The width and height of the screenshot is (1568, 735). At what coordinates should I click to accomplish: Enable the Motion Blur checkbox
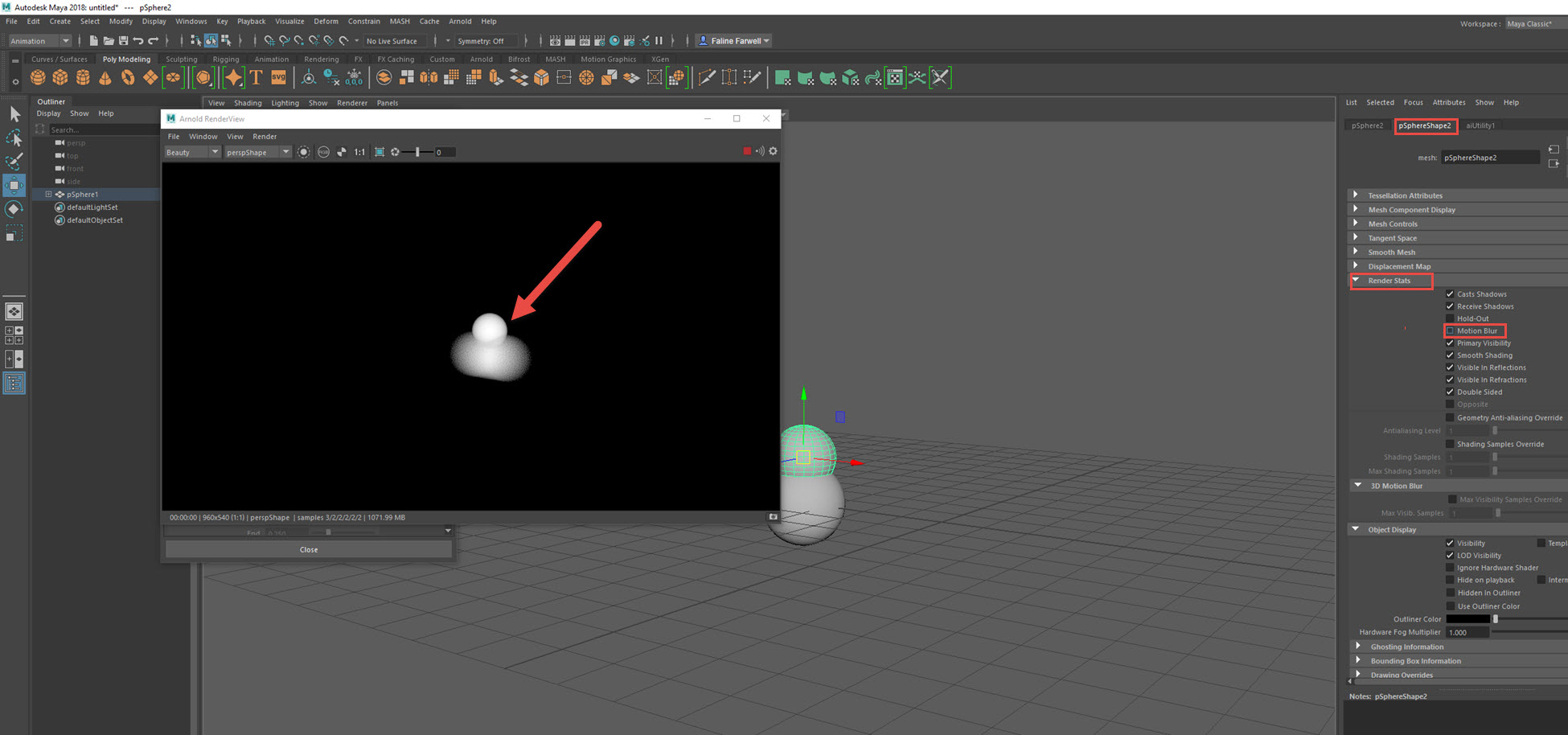click(x=1451, y=331)
